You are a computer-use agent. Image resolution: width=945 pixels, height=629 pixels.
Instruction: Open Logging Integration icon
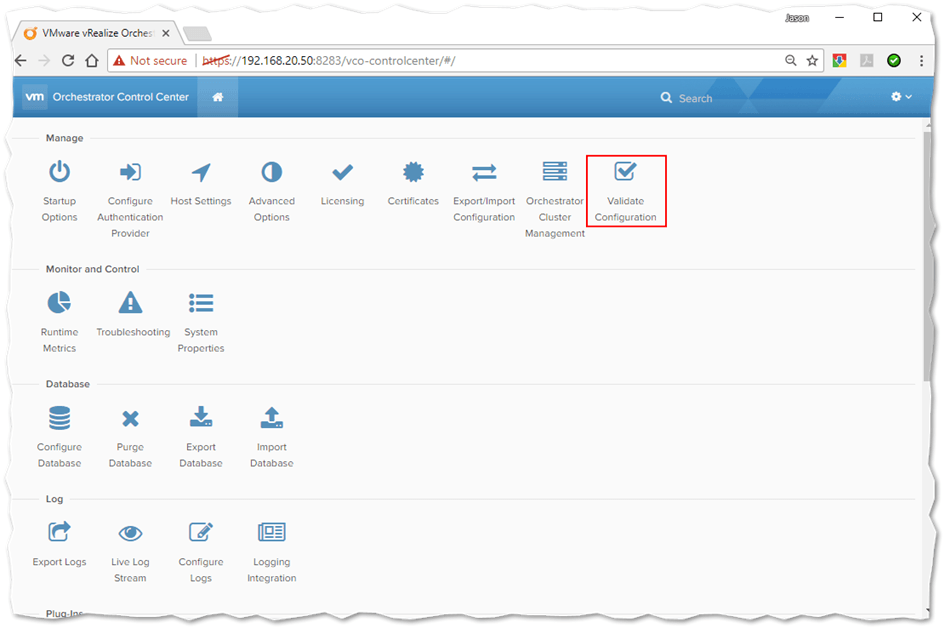tap(271, 532)
